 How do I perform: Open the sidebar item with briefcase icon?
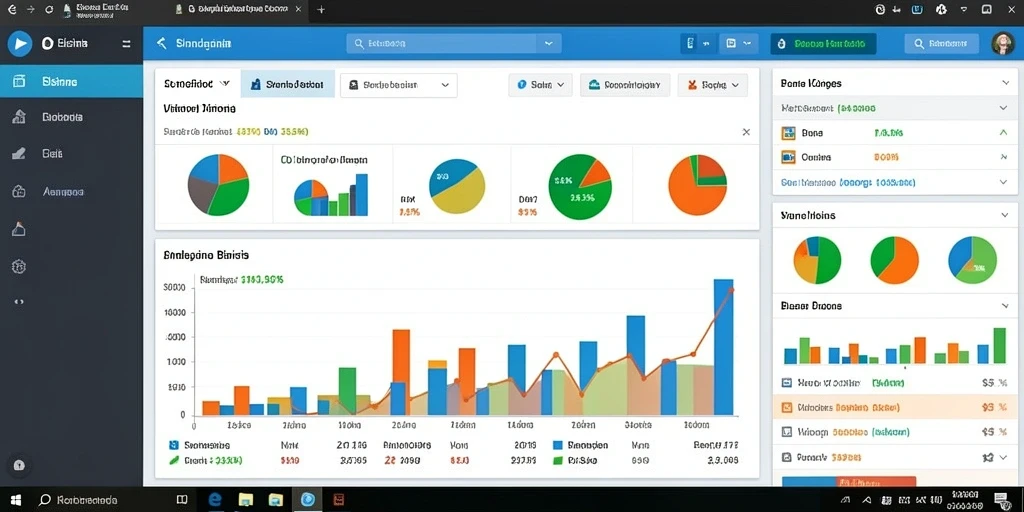click(19, 191)
